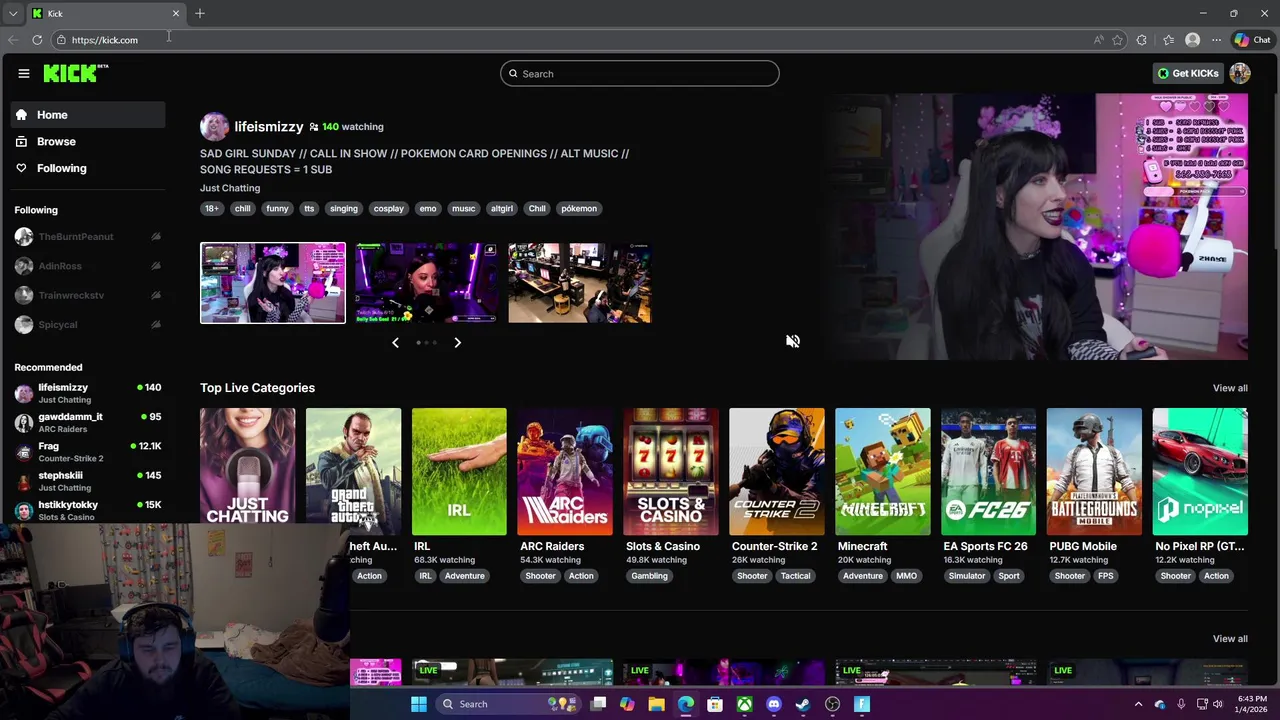Go to previous featured stream

(395, 343)
